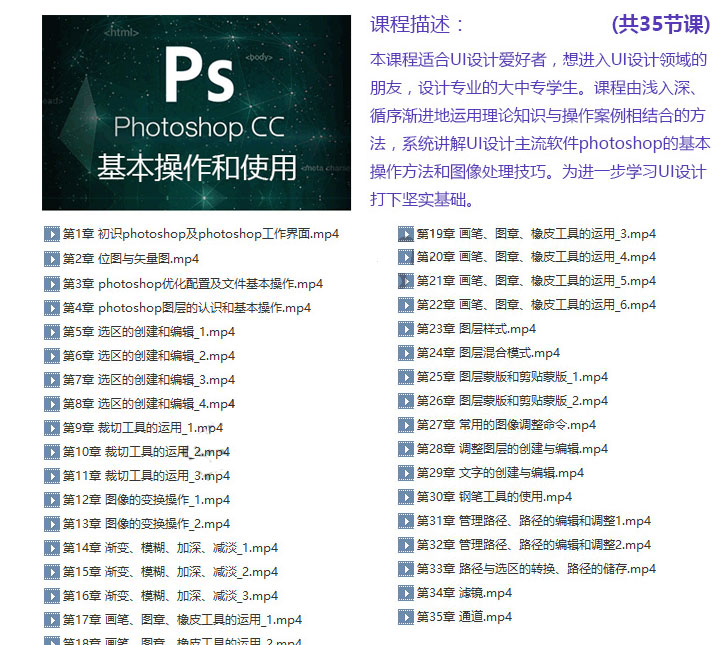The image size is (723, 645).
Task: Open file 第10章 裁切工具的运用_2.mp4
Action: [146, 452]
